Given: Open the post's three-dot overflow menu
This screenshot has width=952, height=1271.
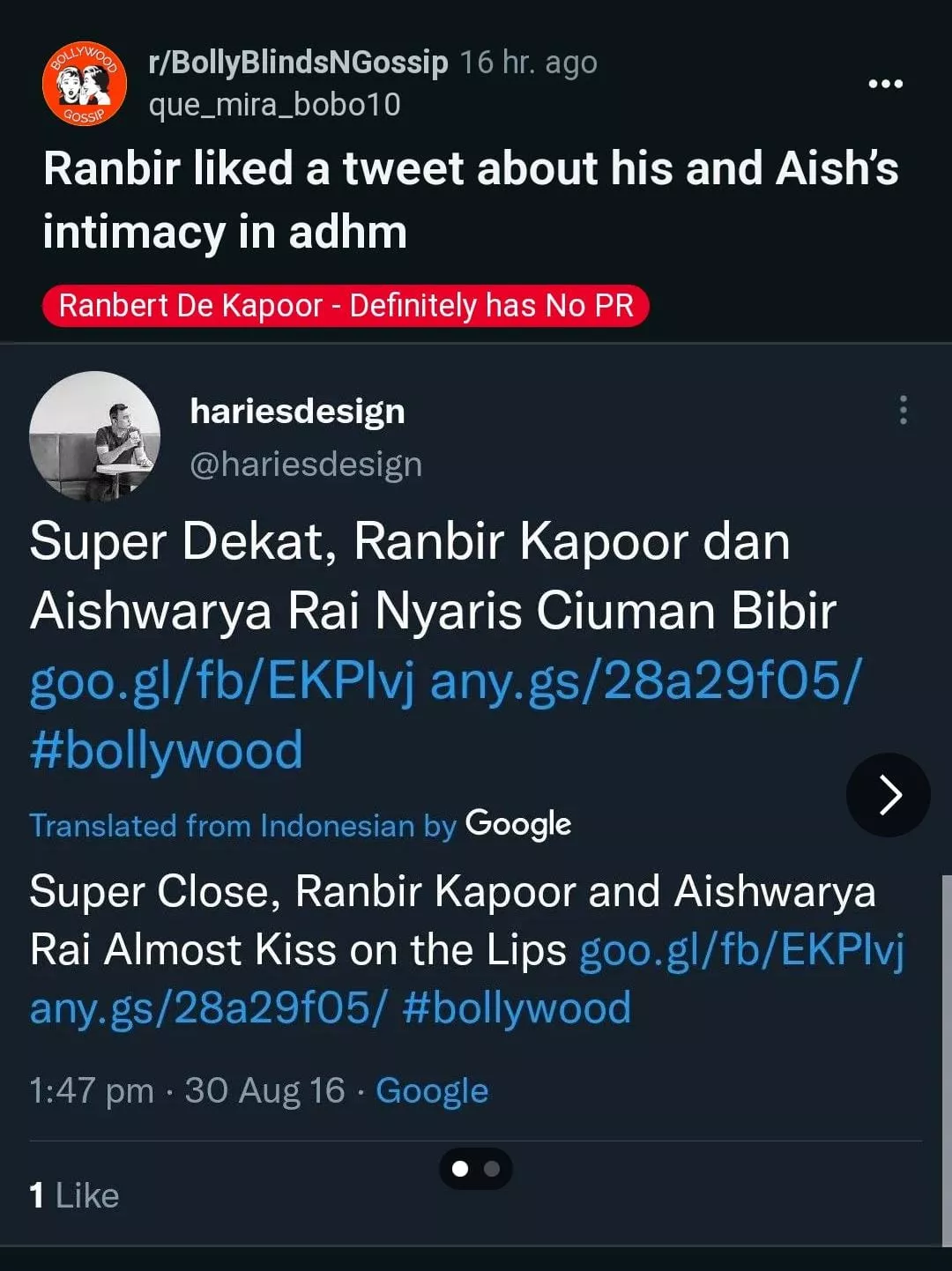Looking at the screenshot, I should click(x=885, y=84).
